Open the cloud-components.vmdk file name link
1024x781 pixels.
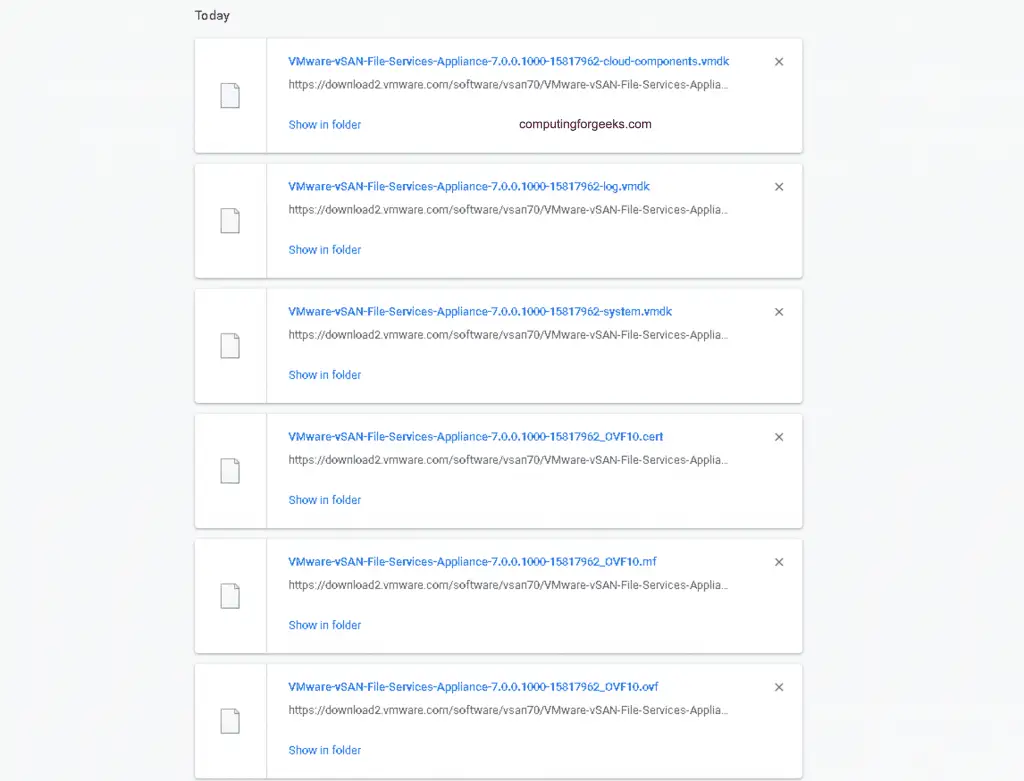point(509,61)
